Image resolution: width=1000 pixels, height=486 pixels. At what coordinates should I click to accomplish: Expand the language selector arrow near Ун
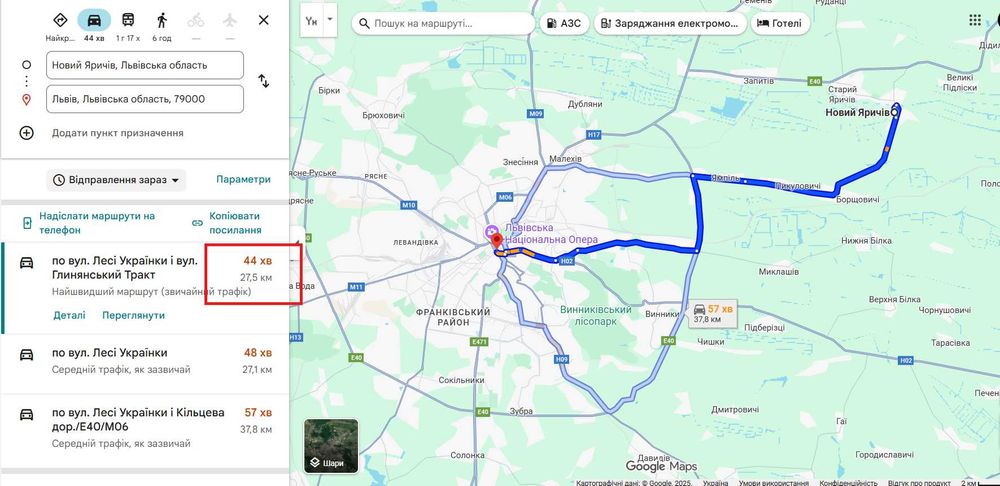[x=330, y=18]
